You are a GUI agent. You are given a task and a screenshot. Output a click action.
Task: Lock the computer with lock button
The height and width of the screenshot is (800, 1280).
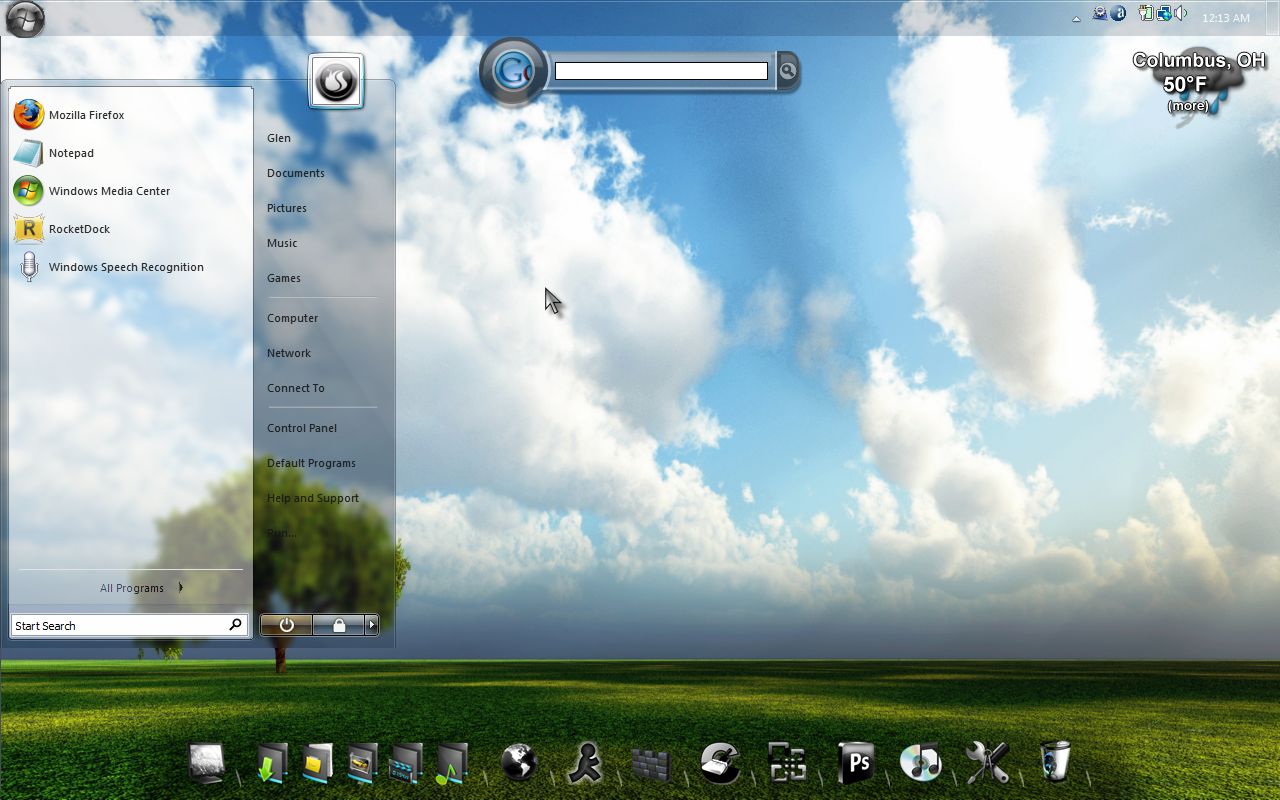(339, 625)
